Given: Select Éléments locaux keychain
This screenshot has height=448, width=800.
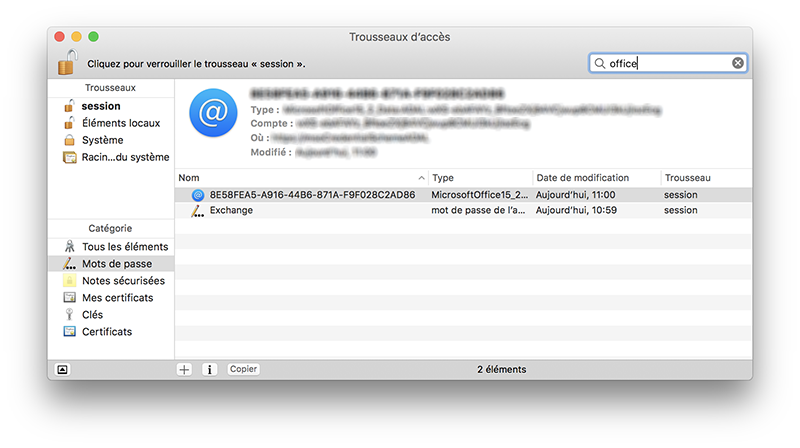Looking at the screenshot, I should click(x=120, y=123).
